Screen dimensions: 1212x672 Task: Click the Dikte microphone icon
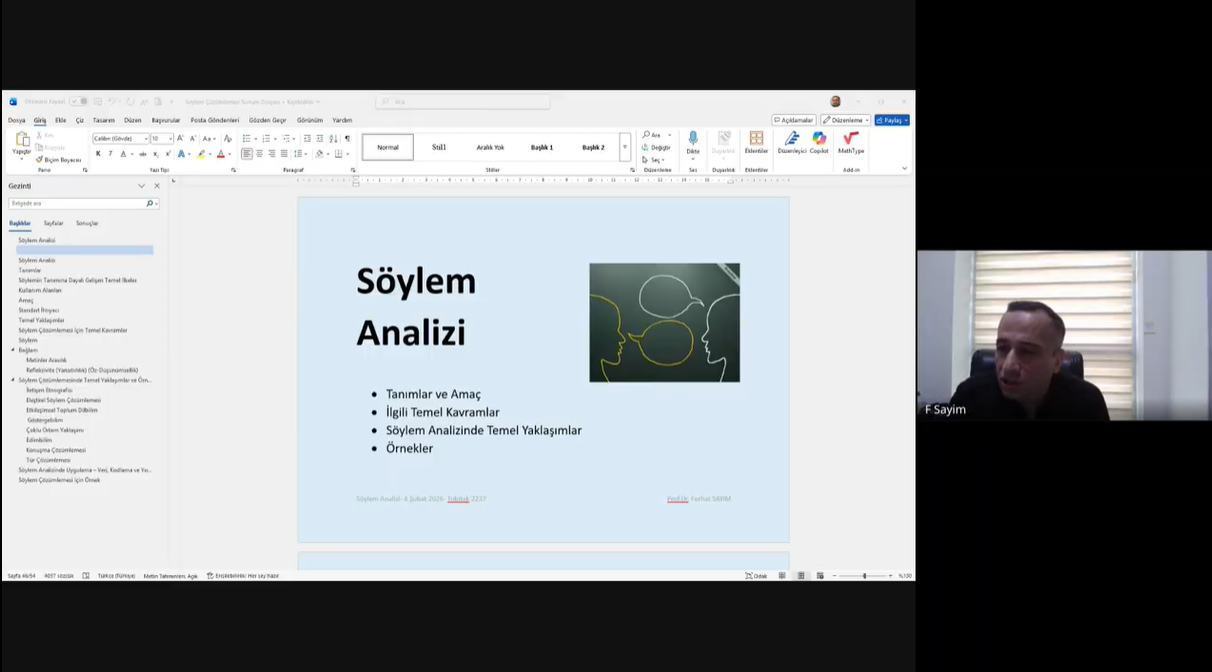click(692, 139)
